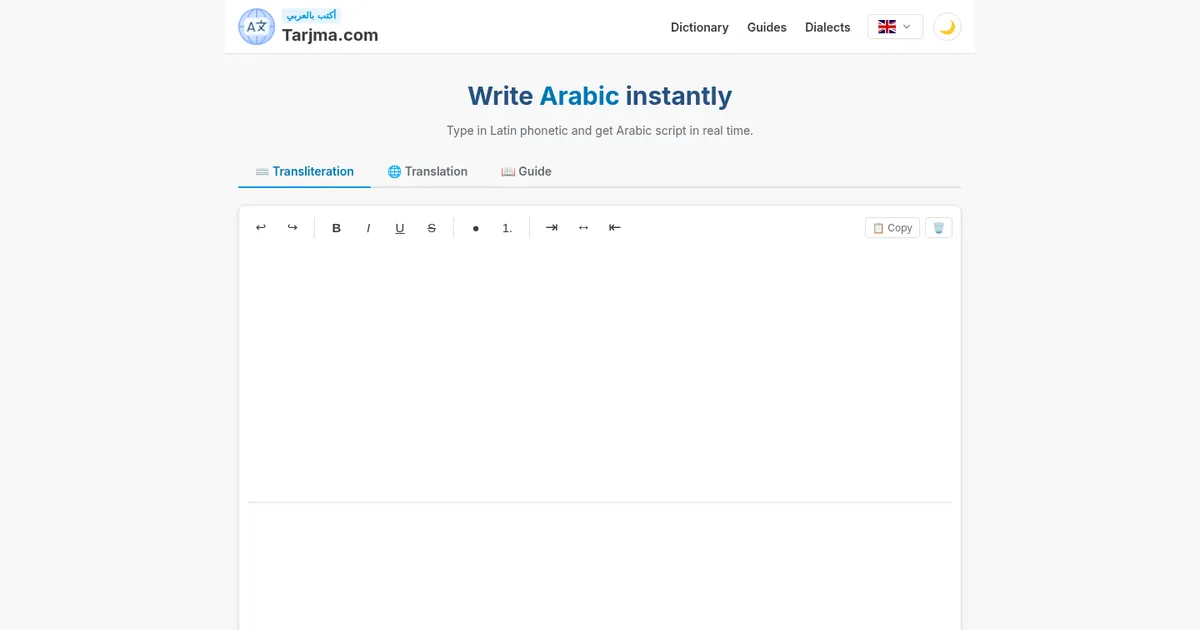
Task: Copy the editor text with Copy button
Action: (892, 228)
